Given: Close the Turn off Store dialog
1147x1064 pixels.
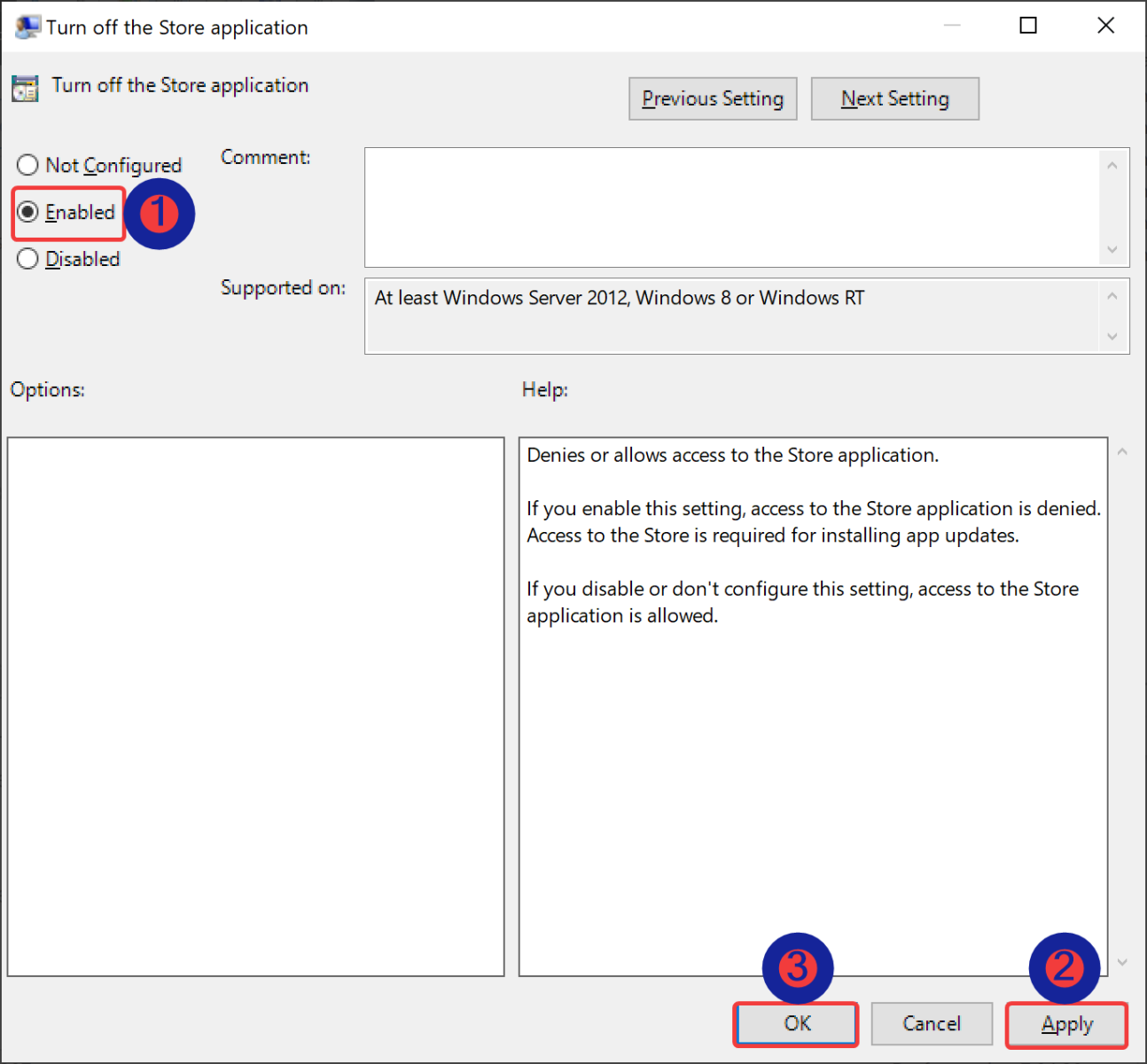Looking at the screenshot, I should coord(1105,26).
